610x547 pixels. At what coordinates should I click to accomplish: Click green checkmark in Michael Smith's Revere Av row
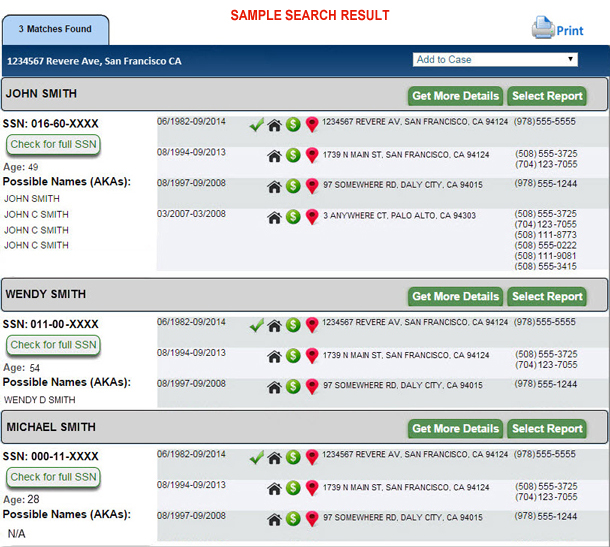coord(257,457)
